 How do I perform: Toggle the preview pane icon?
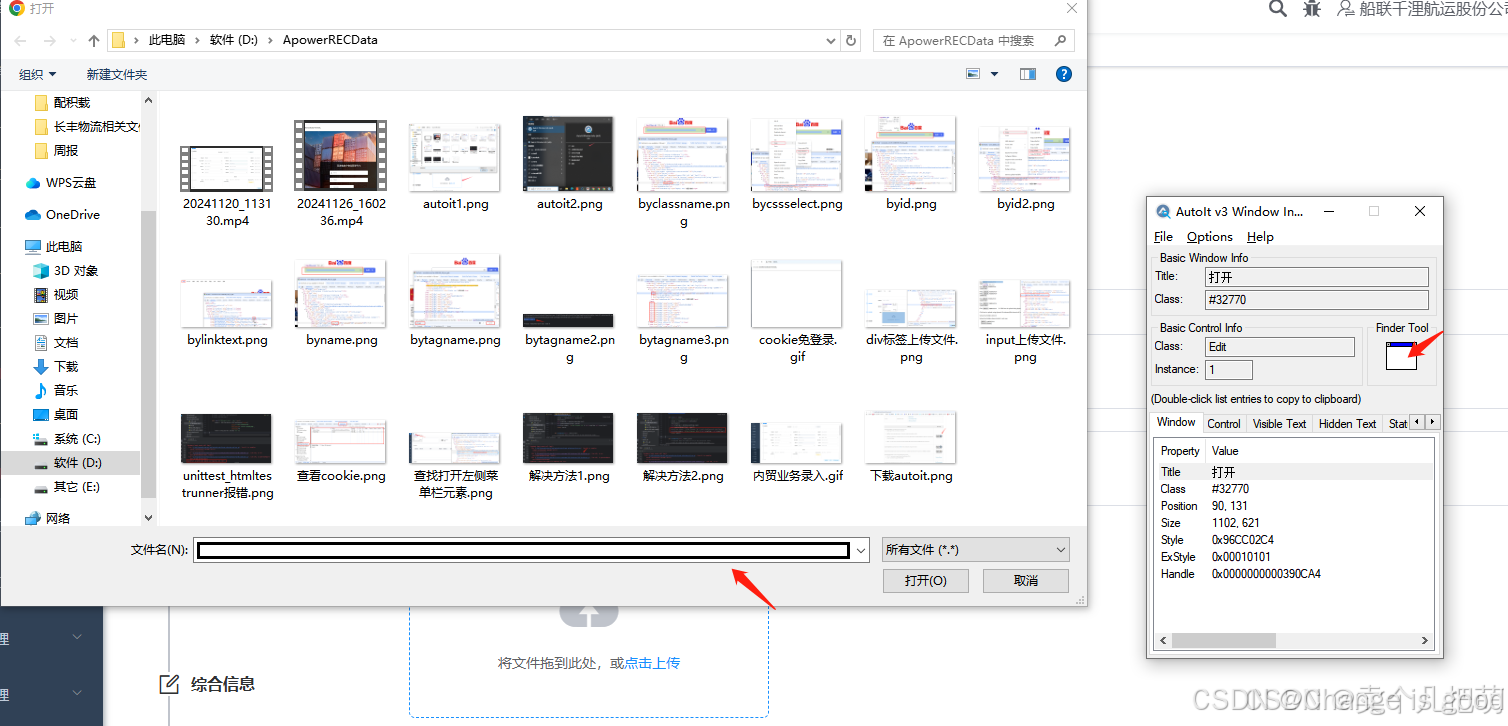coord(1027,73)
